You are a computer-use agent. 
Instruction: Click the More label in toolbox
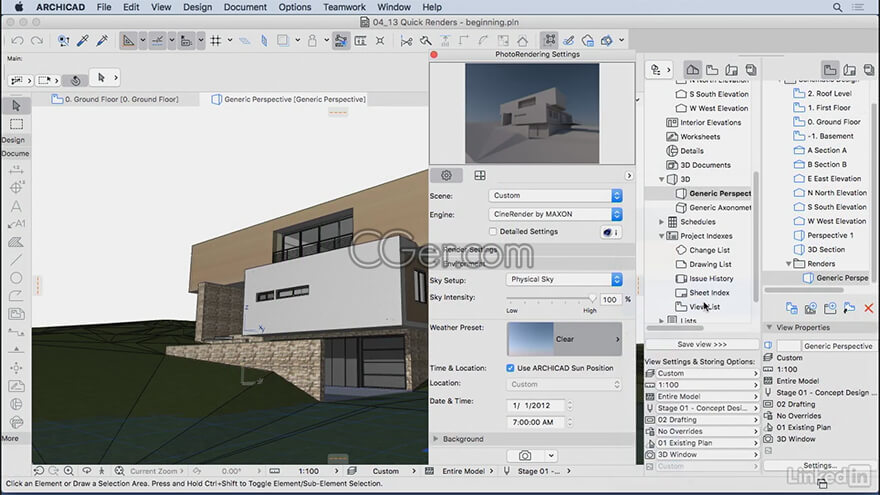10,438
